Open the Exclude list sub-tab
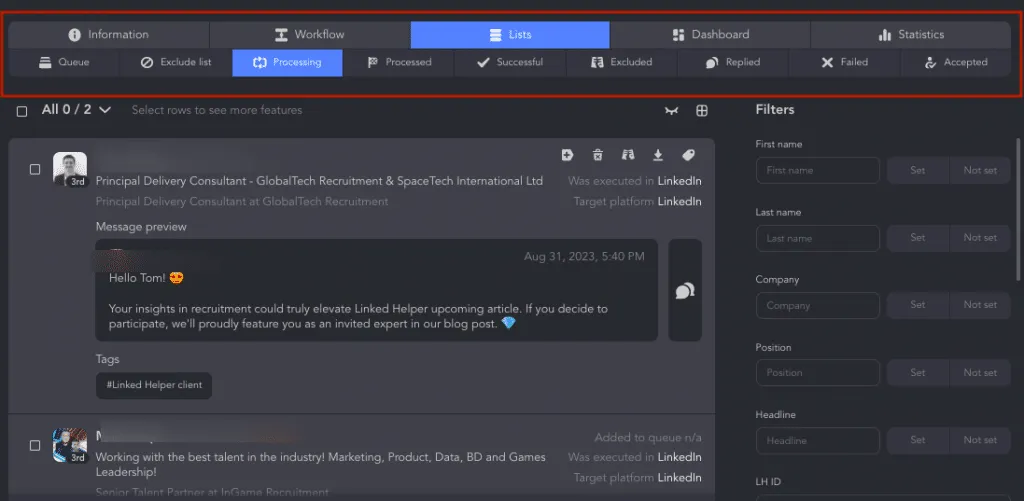The height and width of the screenshot is (501, 1024). [x=176, y=63]
